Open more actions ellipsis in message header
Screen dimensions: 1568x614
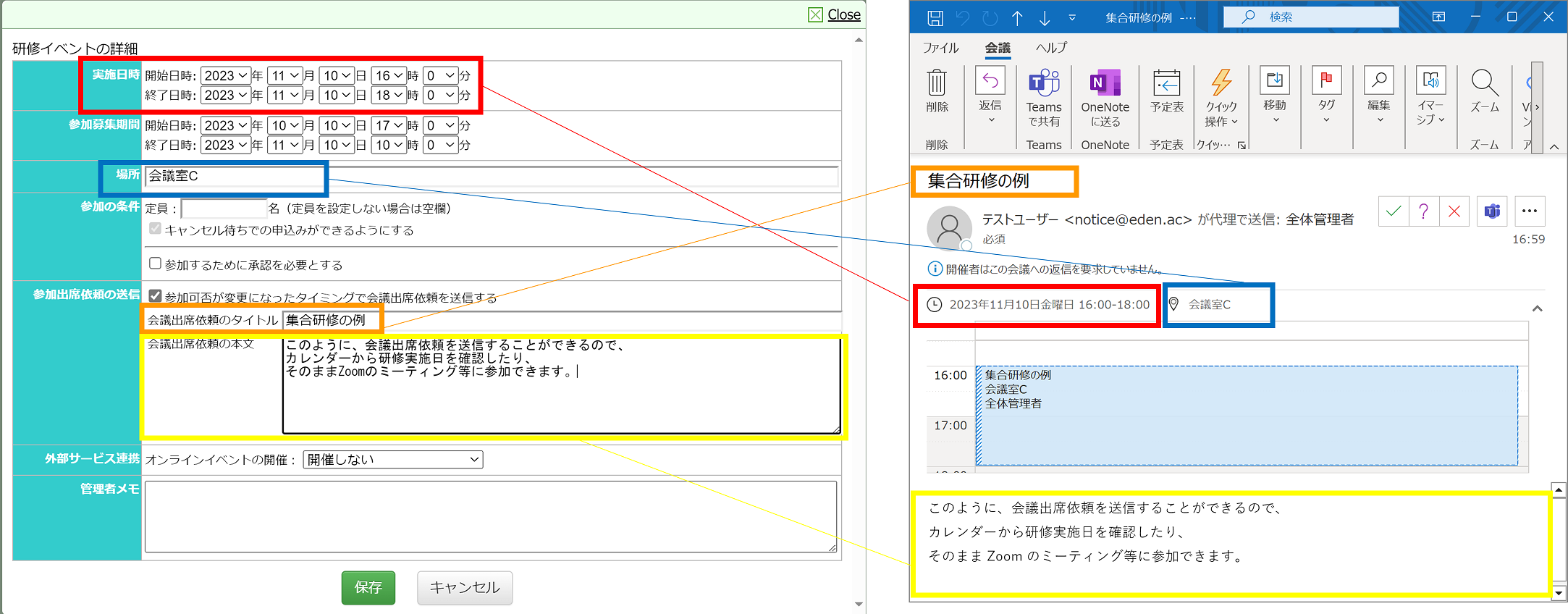point(1529,211)
